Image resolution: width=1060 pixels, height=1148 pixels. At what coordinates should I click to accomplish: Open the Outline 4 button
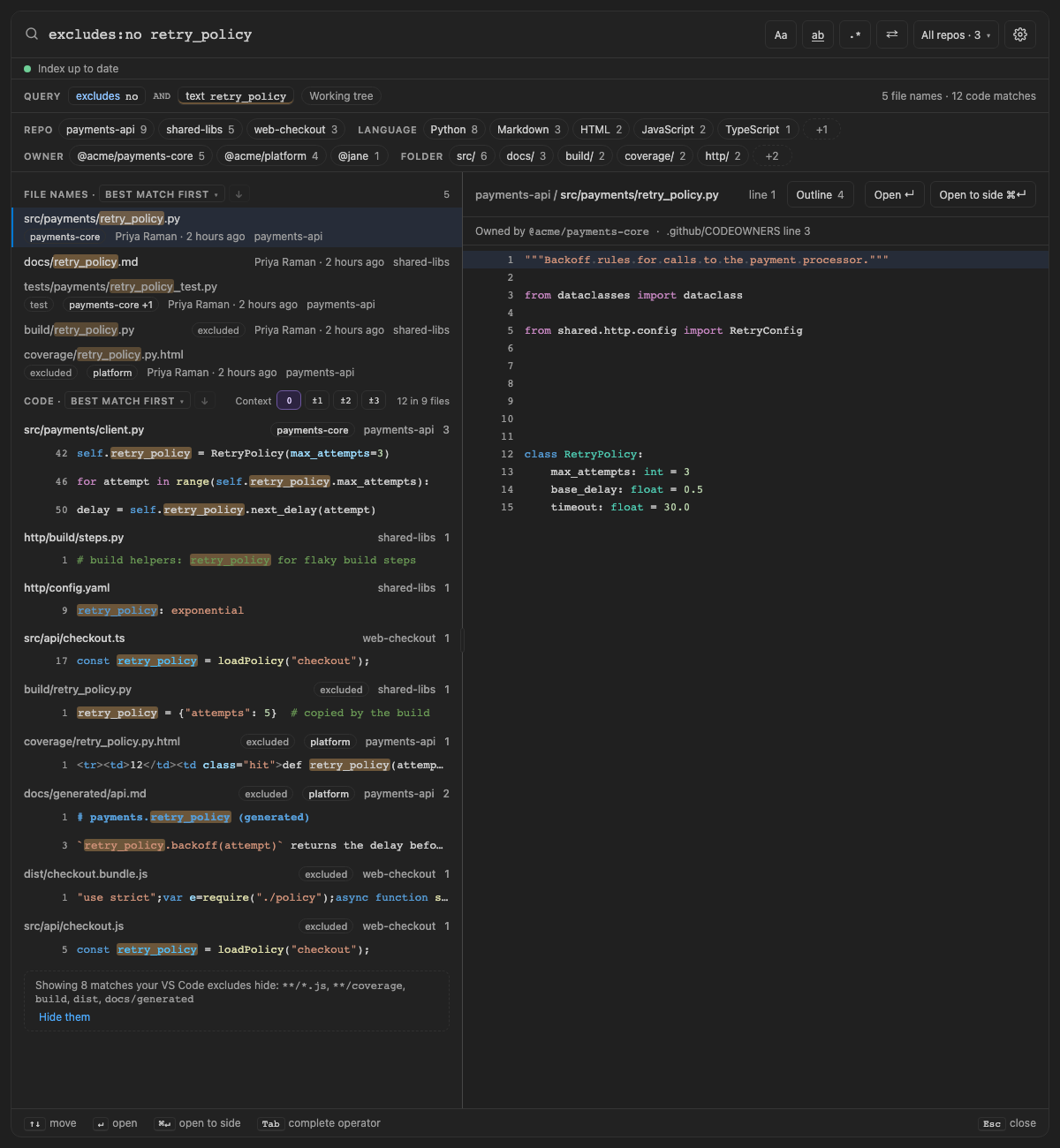coord(820,194)
